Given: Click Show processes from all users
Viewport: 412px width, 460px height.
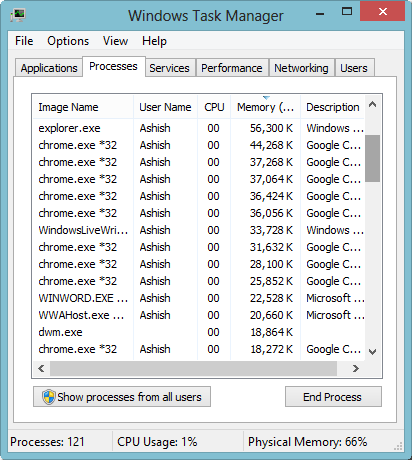Looking at the screenshot, I should click(x=122, y=397).
